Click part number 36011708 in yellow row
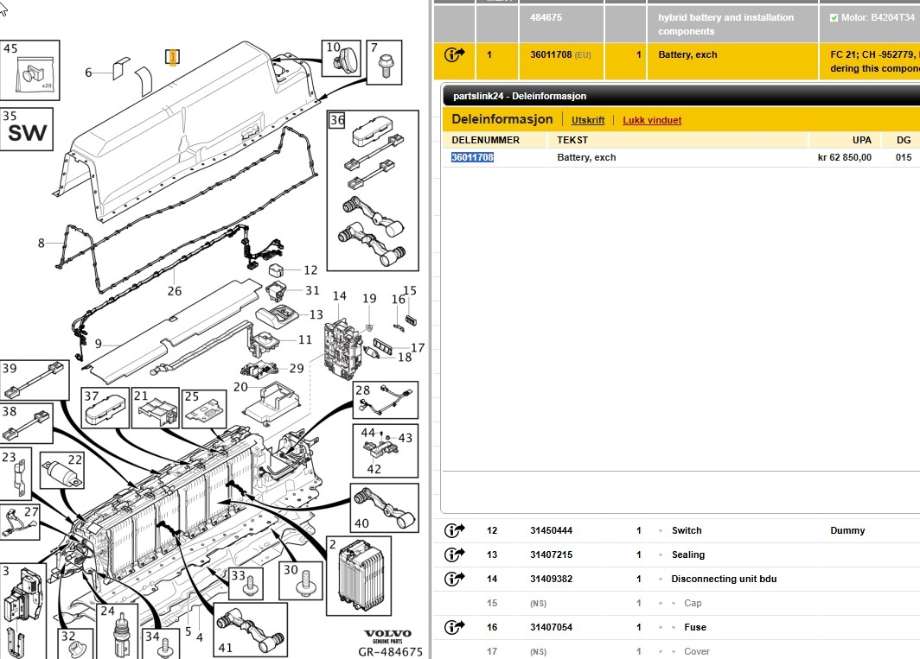 [551, 55]
